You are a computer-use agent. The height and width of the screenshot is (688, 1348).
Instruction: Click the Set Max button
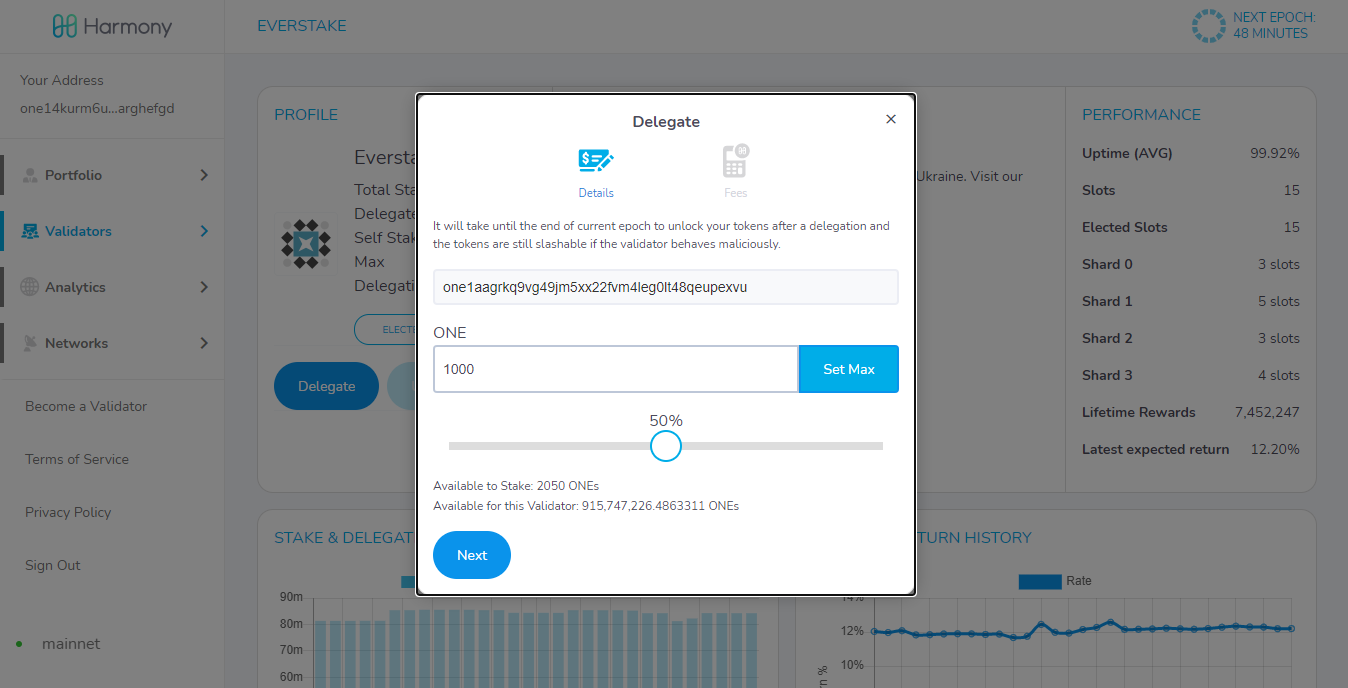(848, 369)
